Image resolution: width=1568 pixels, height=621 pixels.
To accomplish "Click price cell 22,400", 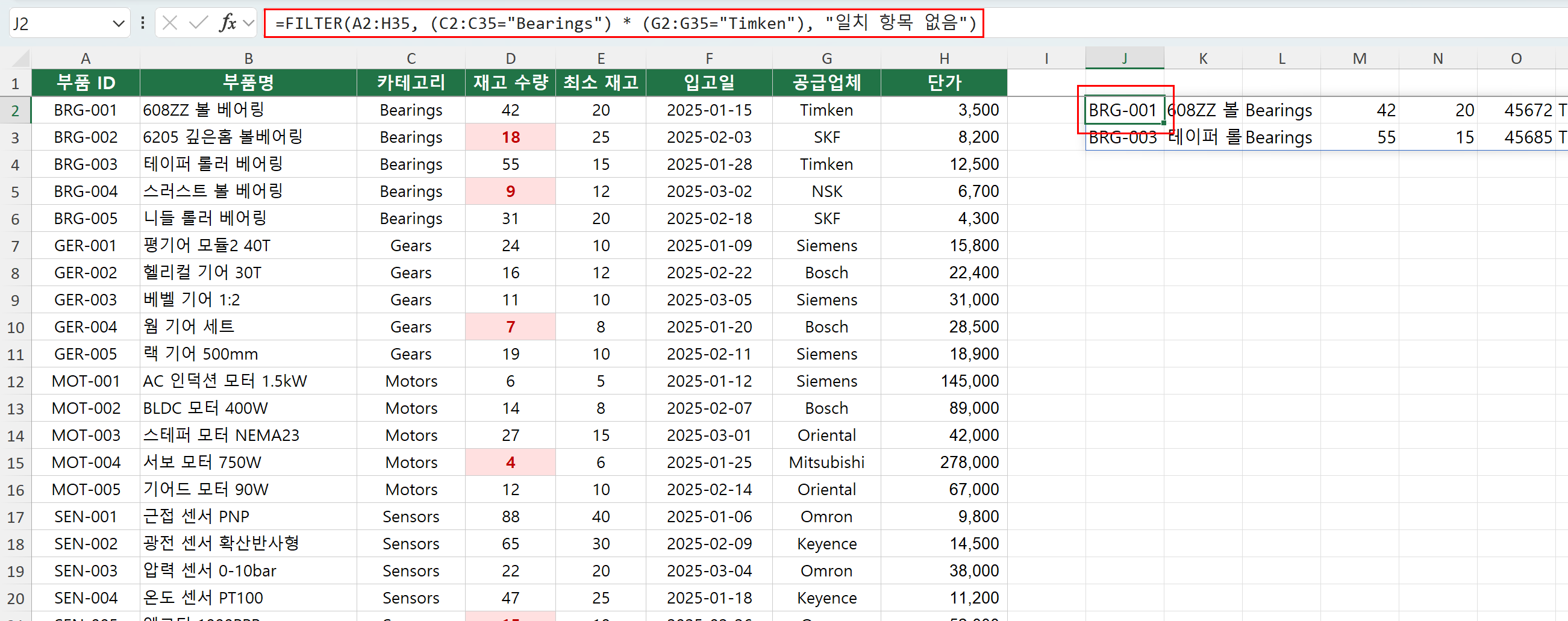I will tap(944, 273).
